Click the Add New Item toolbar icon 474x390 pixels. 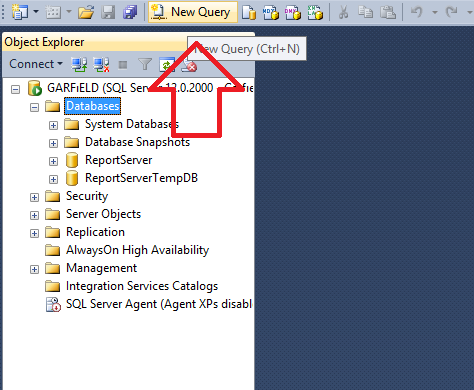pyautogui.click(x=53, y=12)
